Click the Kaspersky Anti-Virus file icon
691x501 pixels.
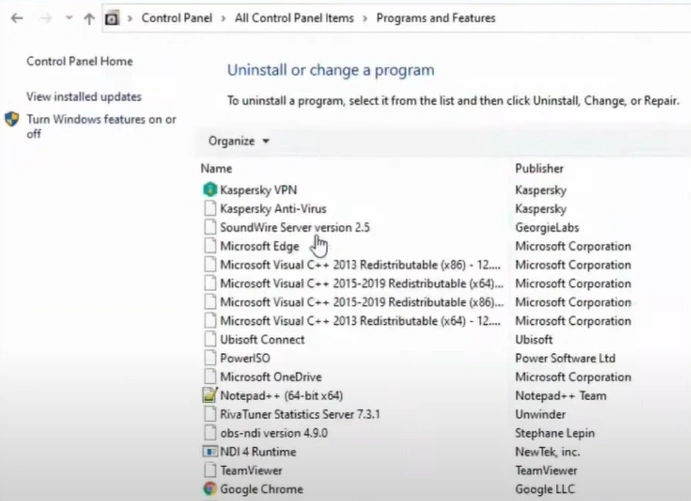click(x=210, y=208)
